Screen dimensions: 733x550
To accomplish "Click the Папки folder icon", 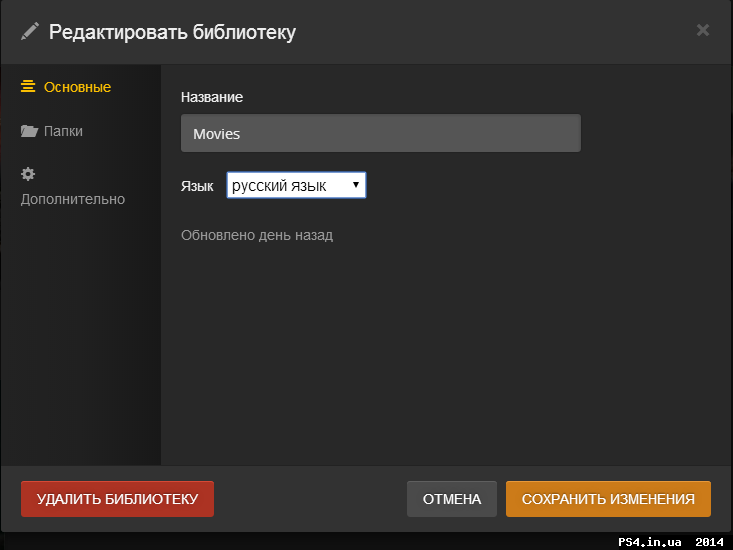I will 29,131.
